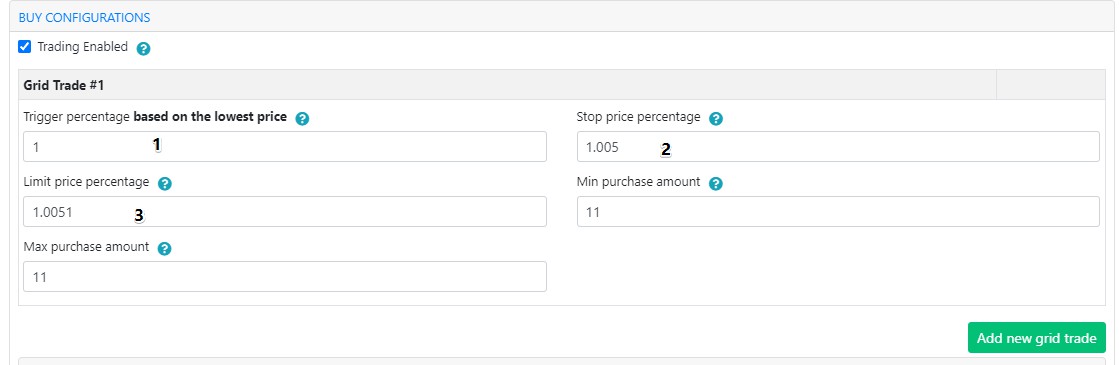Click Max purchase amount question mark icon
Image resolution: width=1119 pixels, height=365 pixels.
pos(164,249)
